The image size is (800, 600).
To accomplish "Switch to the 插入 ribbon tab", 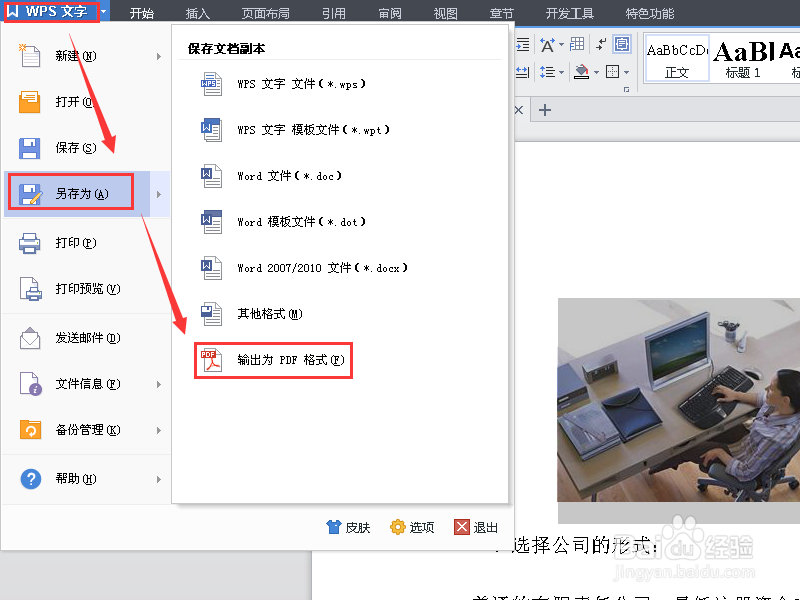I will coord(197,13).
